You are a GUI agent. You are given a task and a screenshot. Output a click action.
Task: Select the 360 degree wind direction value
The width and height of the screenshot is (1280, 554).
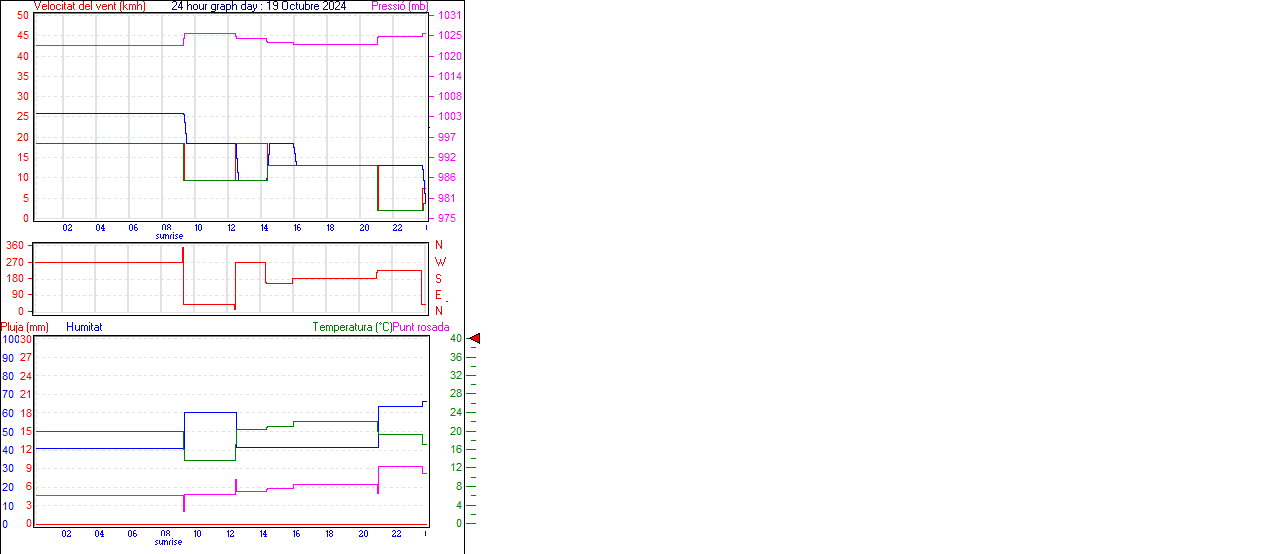click(15, 245)
